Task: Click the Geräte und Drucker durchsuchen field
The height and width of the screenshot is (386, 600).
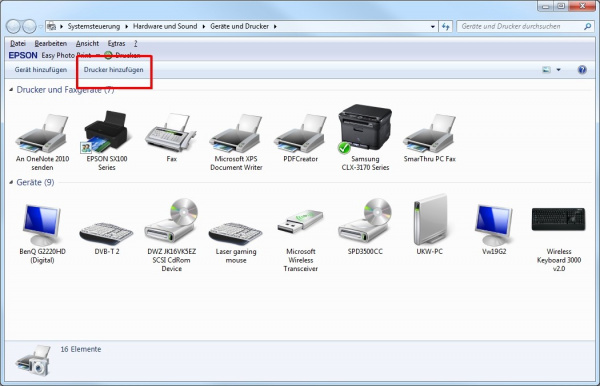Action: tap(524, 26)
